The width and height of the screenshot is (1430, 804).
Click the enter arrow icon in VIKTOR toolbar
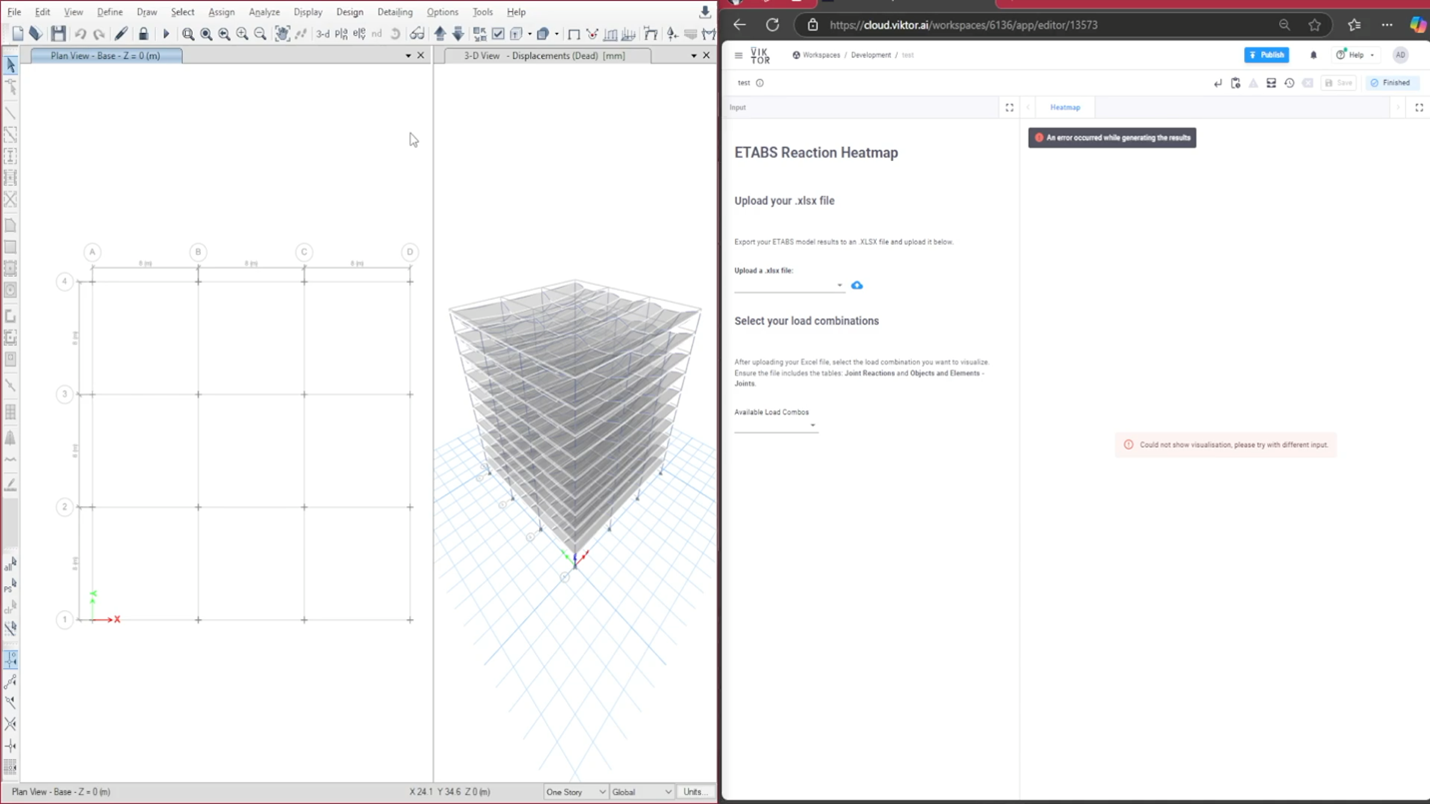[x=1218, y=83]
